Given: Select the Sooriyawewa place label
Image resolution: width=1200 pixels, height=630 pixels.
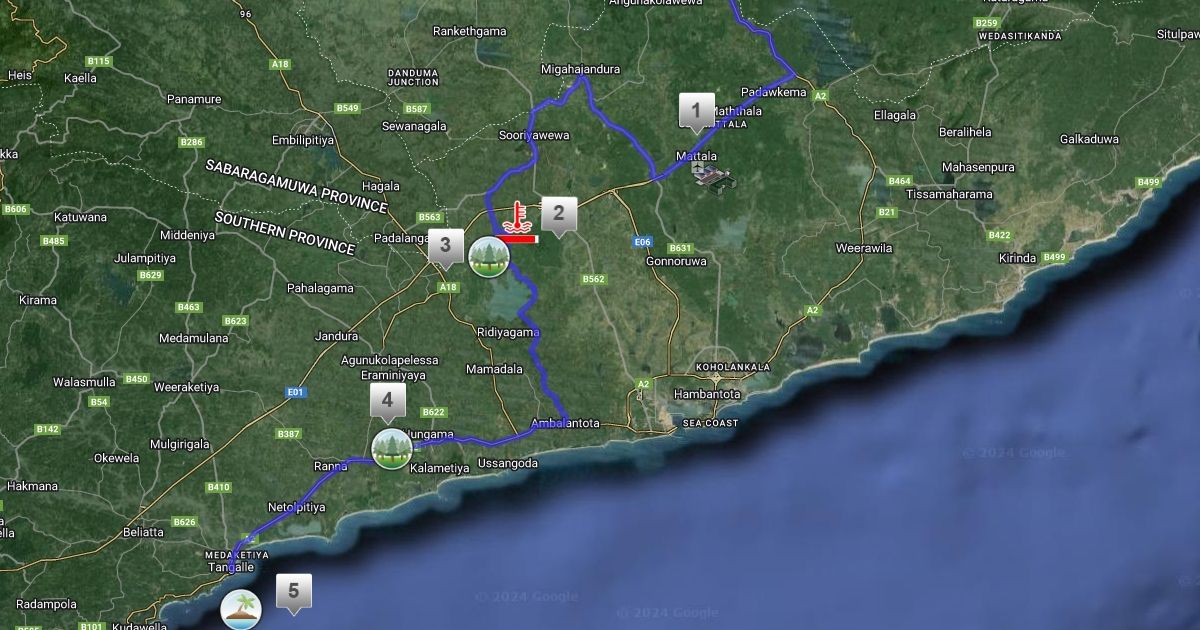Looking at the screenshot, I should (534, 134).
